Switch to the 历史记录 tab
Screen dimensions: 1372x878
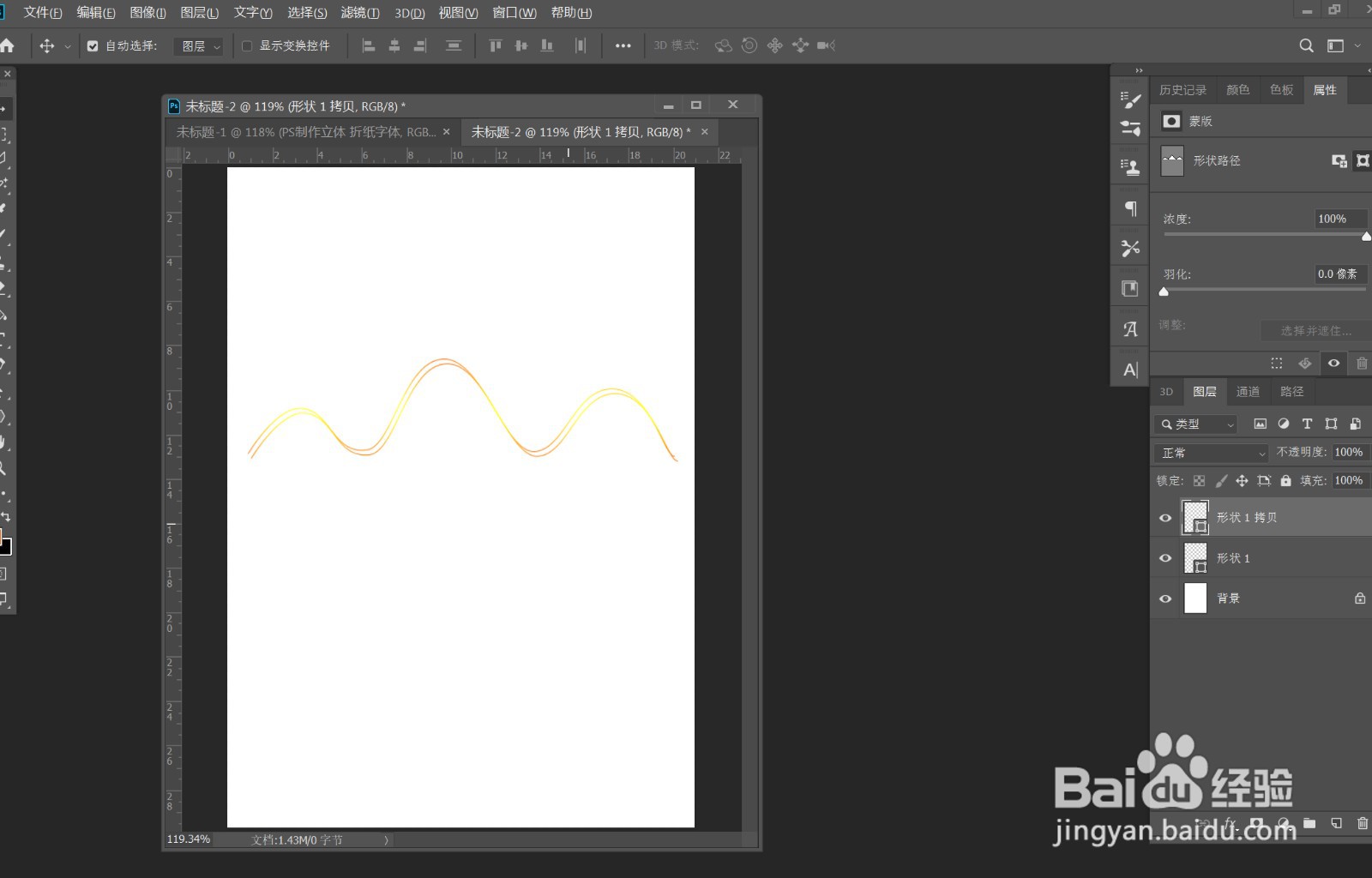point(1182,90)
